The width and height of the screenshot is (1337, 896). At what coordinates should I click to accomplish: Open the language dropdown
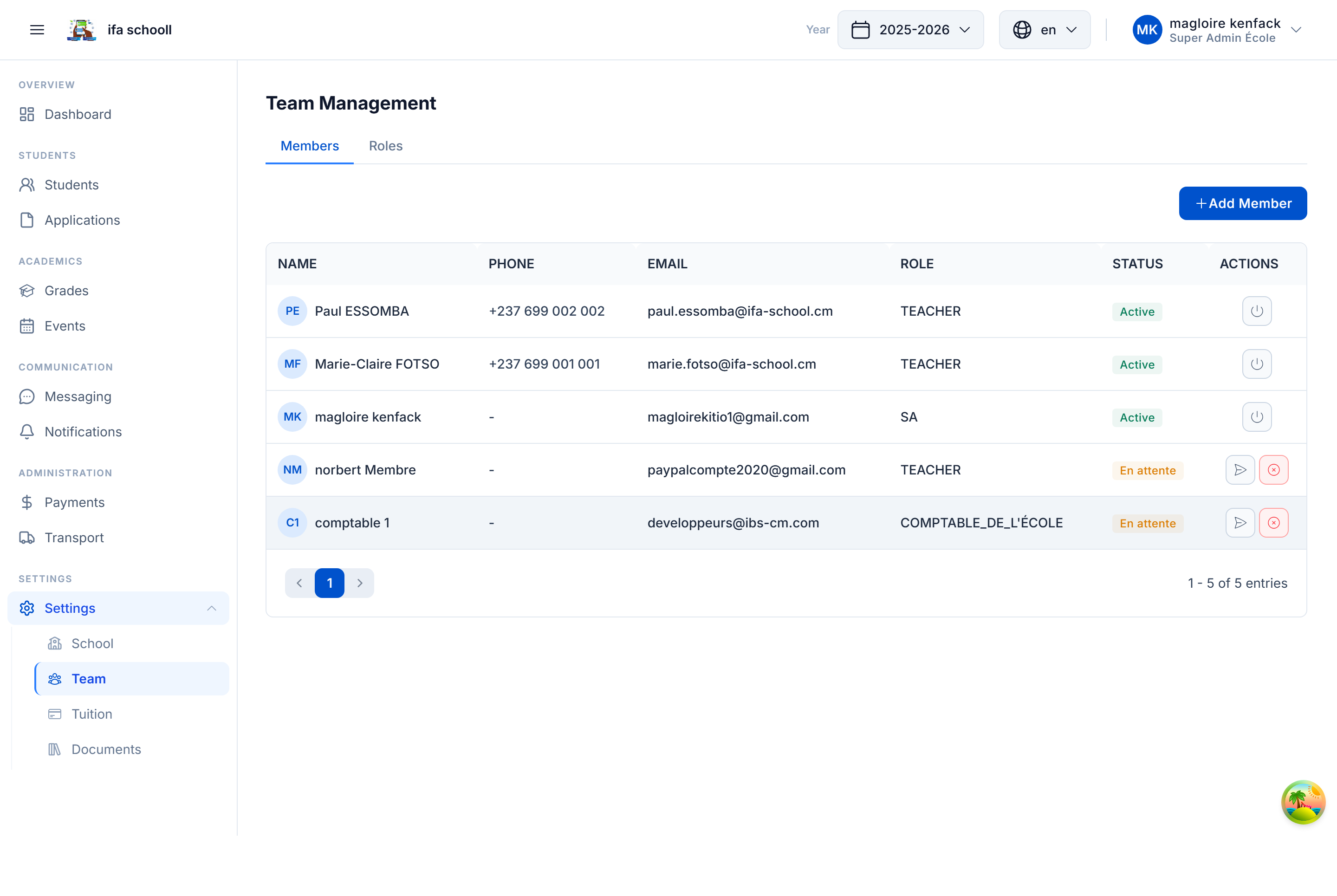pyautogui.click(x=1044, y=30)
